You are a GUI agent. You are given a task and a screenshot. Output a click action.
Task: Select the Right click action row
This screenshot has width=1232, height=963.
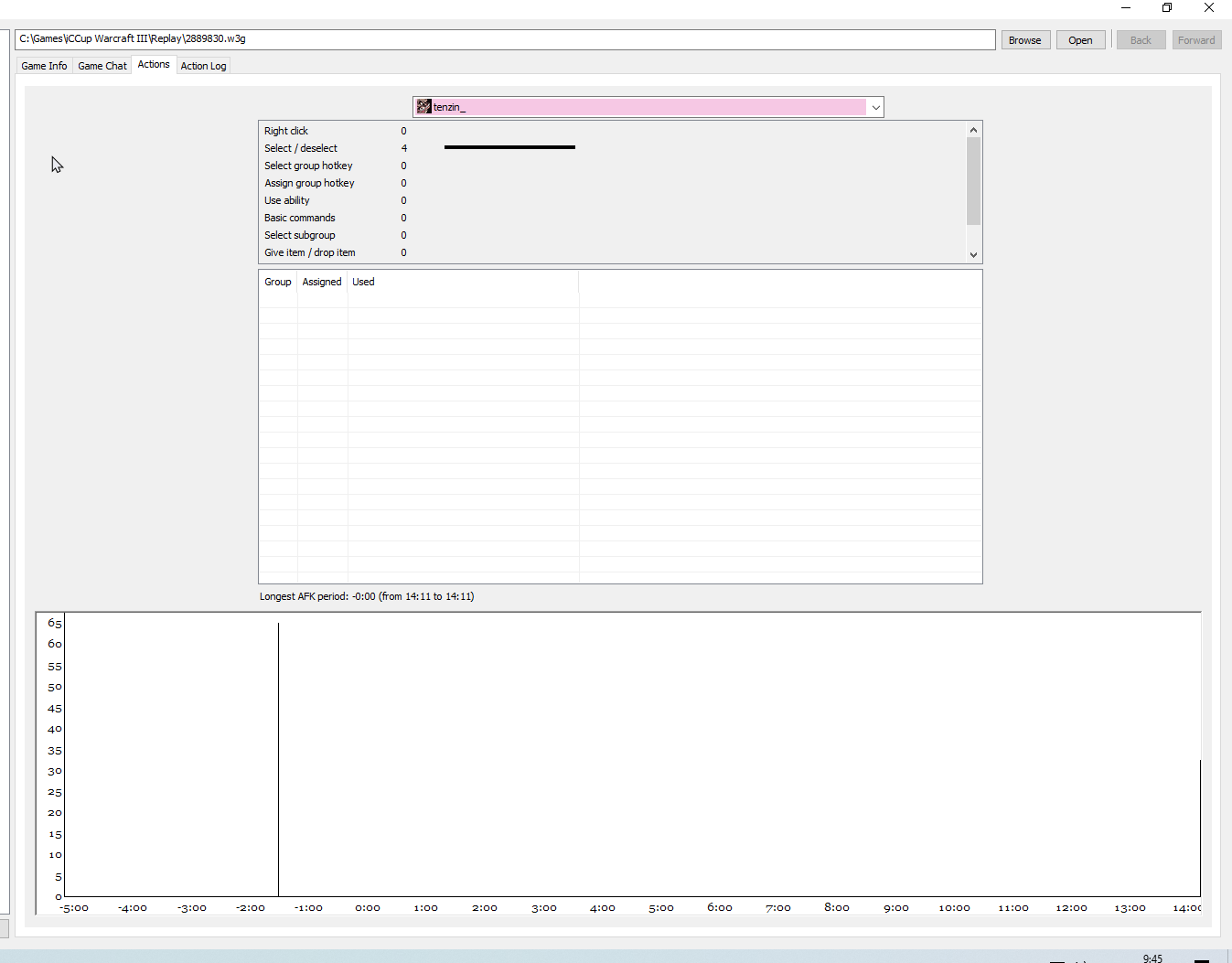pos(612,131)
